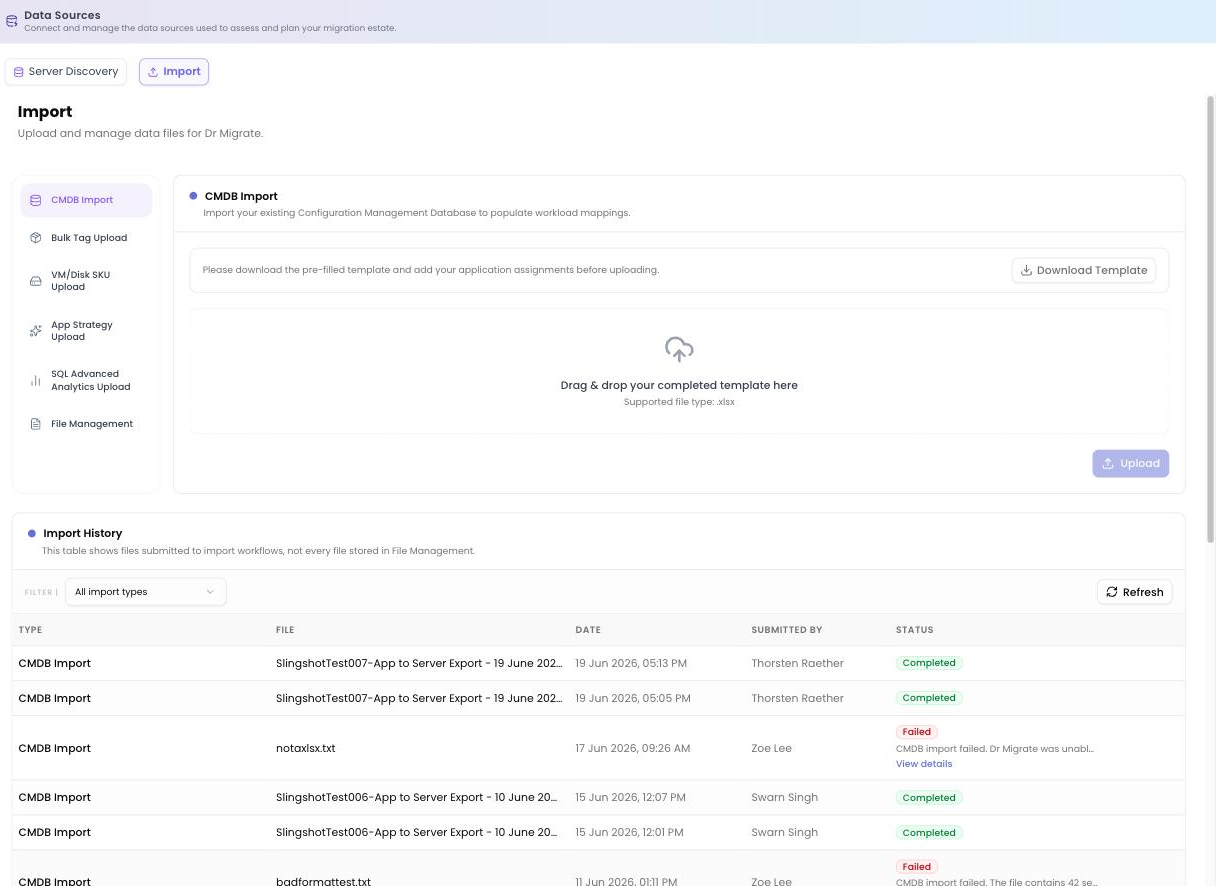
Task: Click Failed status badge for badformattest.txt
Action: click(x=916, y=867)
